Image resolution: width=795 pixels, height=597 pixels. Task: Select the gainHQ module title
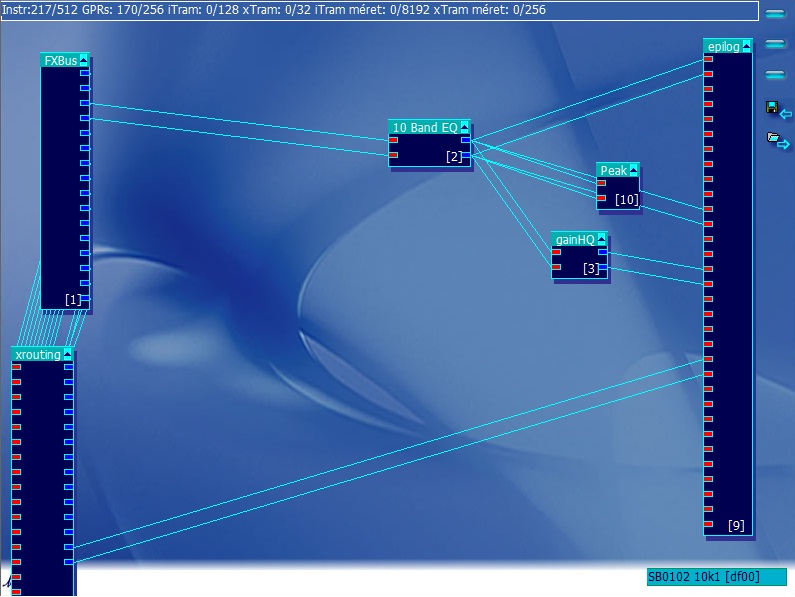click(575, 239)
